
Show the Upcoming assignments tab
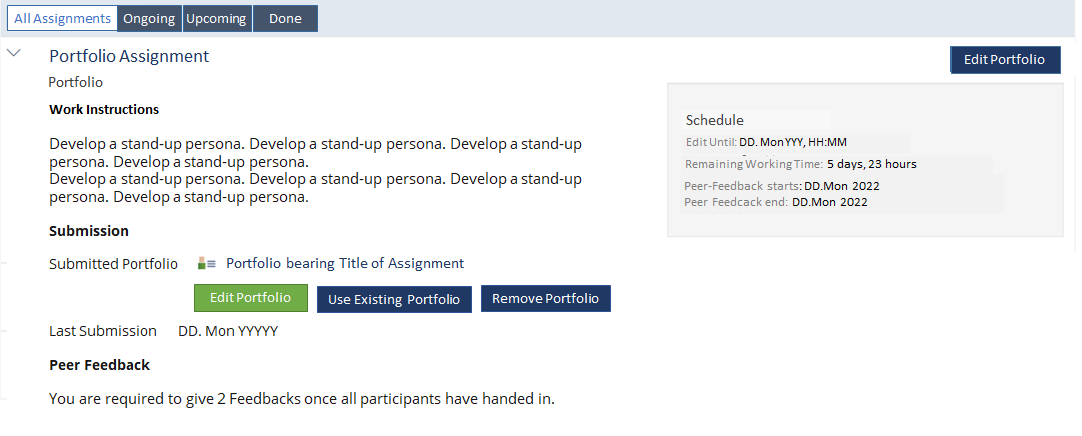[216, 19]
